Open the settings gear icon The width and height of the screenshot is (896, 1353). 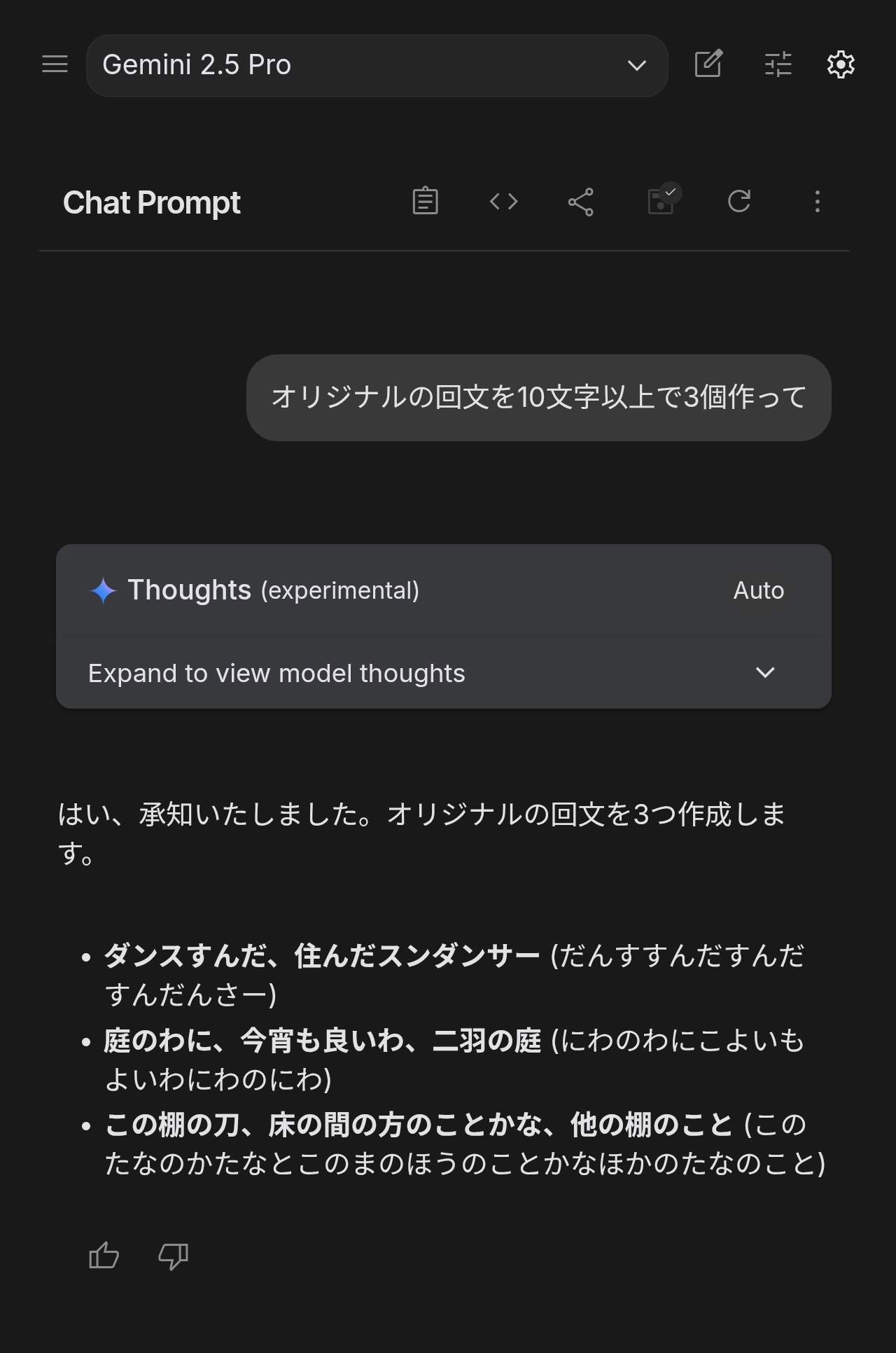tap(841, 64)
